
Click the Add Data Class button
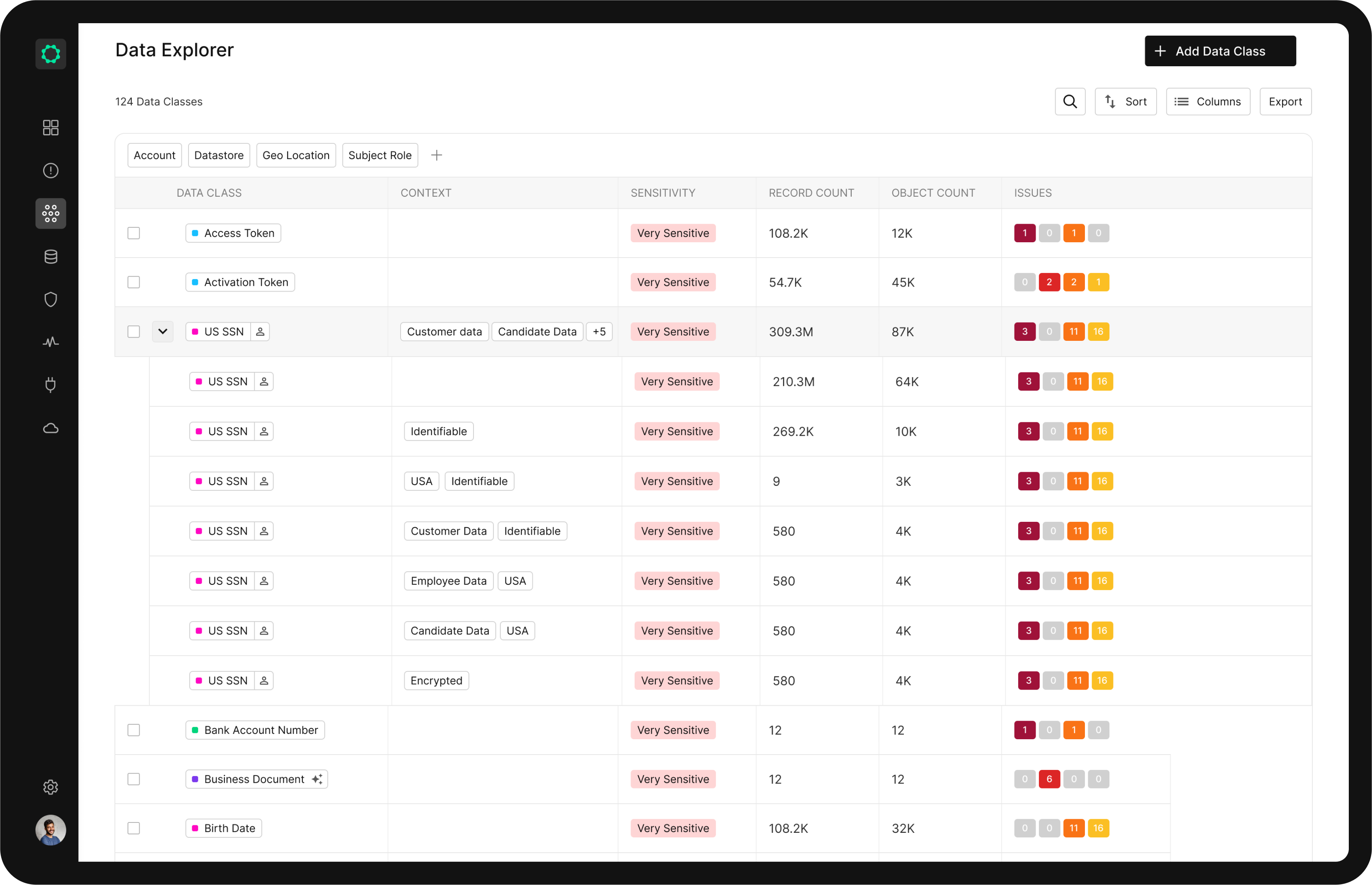point(1220,51)
